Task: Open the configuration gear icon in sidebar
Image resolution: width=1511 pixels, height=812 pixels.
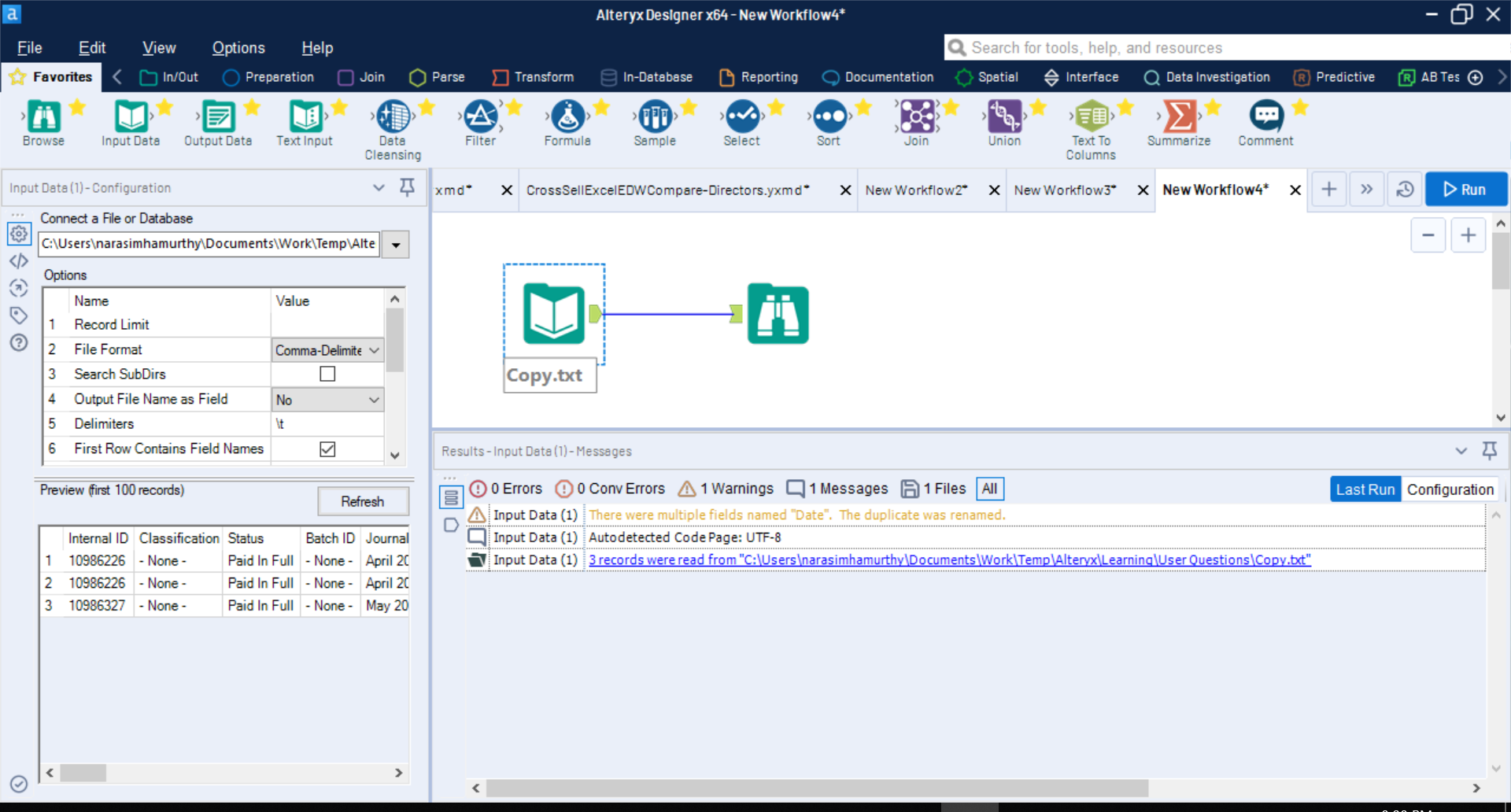Action: [x=19, y=234]
